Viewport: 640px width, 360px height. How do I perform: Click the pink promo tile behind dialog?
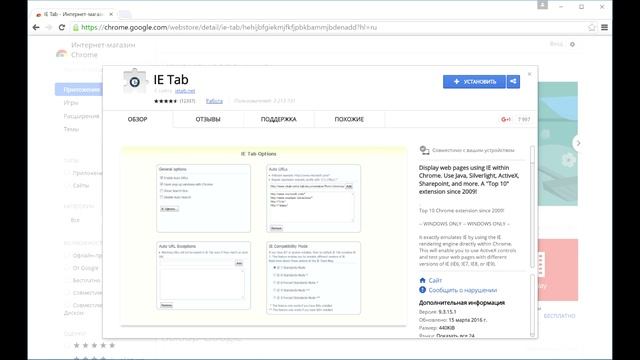[558, 270]
